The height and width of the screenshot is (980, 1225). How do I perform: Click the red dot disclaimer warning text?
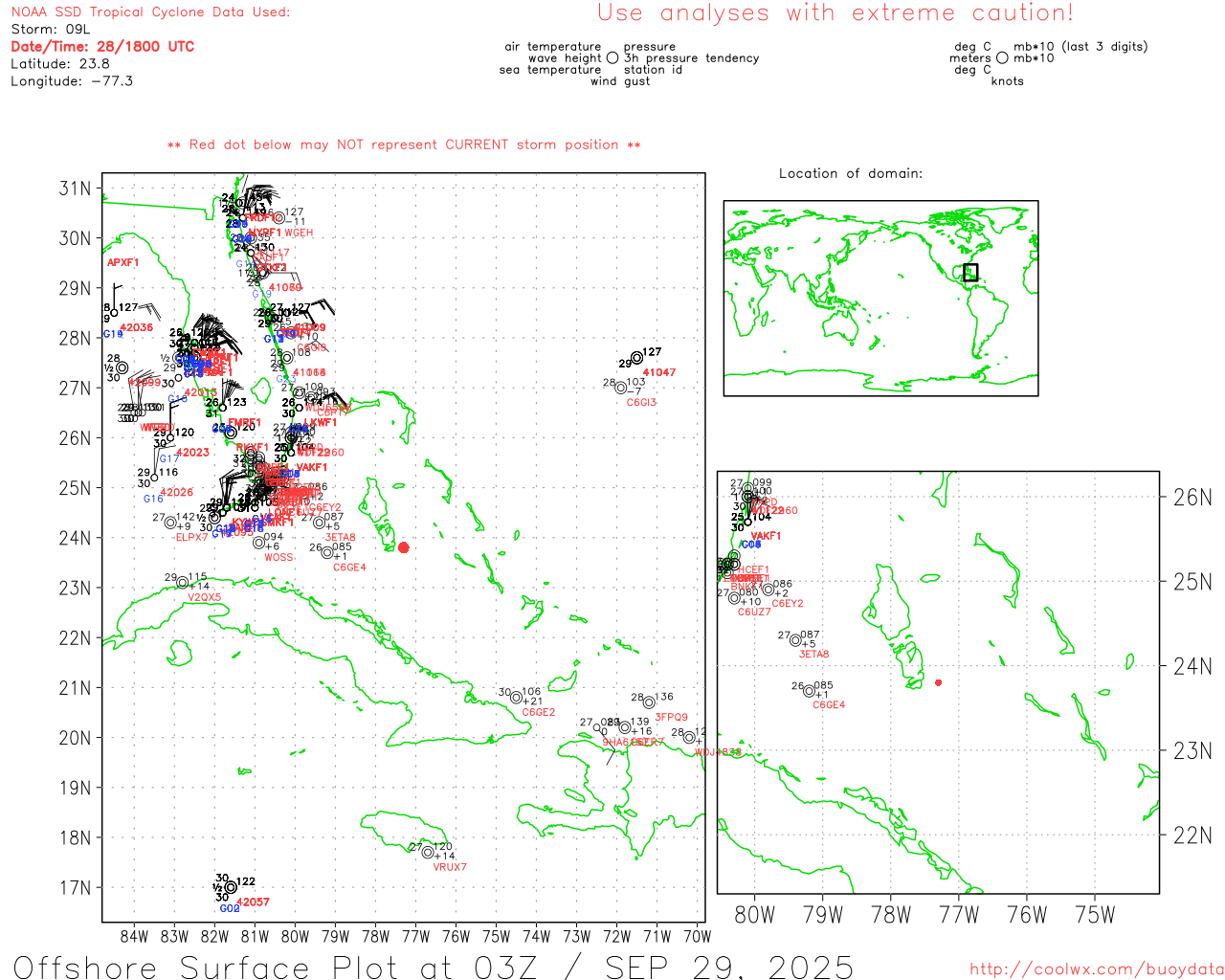404,145
